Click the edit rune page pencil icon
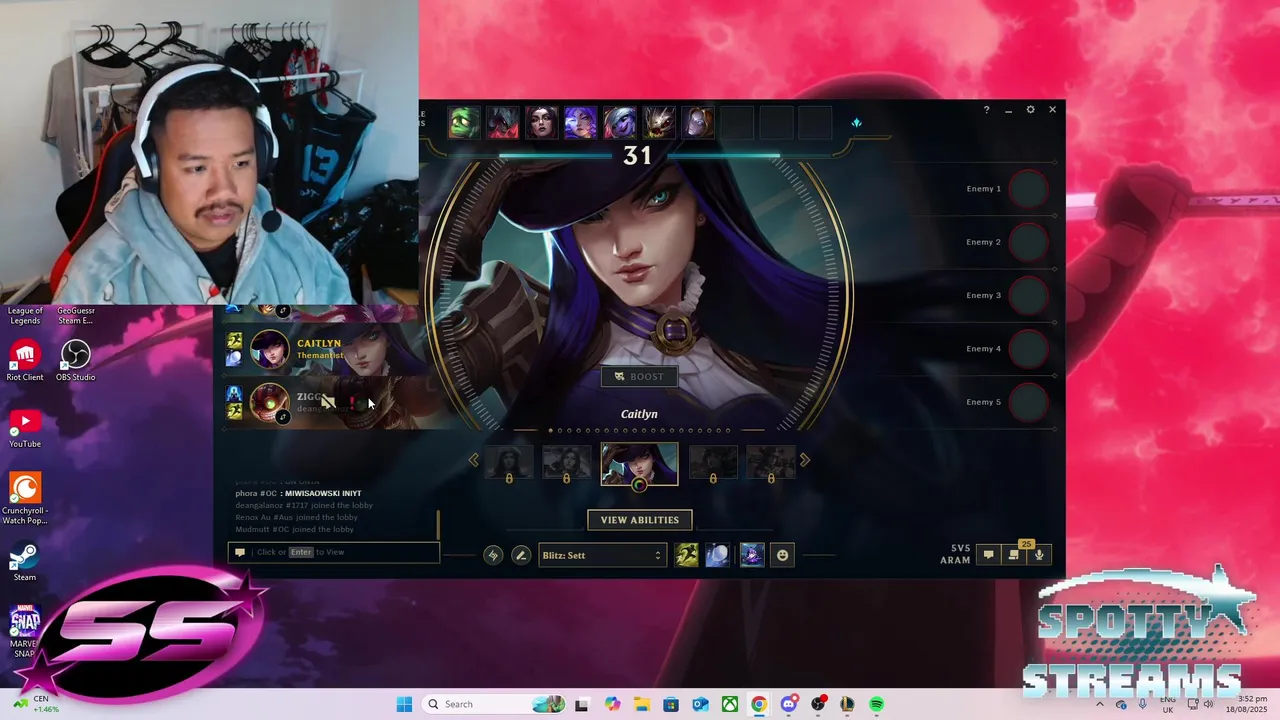Viewport: 1280px width, 720px height. tap(521, 555)
